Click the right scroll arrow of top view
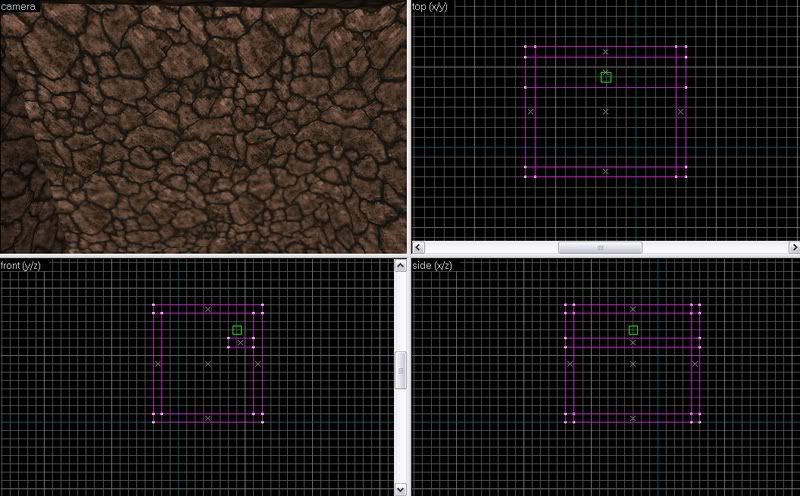Viewport: 800px width, 496px height. click(x=793, y=248)
